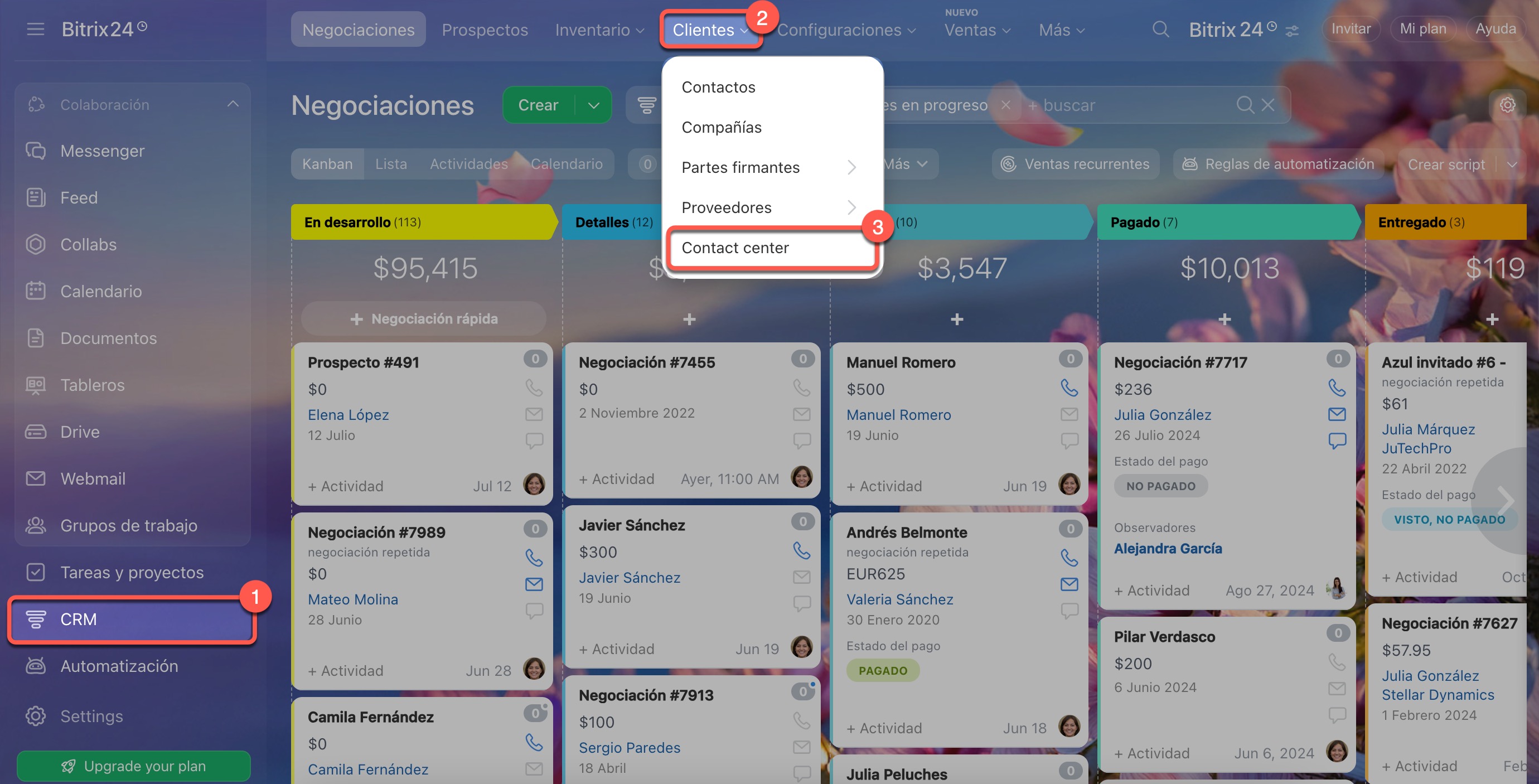Open the Clientes menu tab
The image size is (1539, 784).
click(x=710, y=30)
